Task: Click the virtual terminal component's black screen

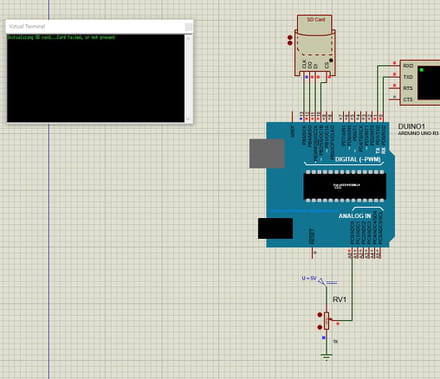Action: pos(429,83)
